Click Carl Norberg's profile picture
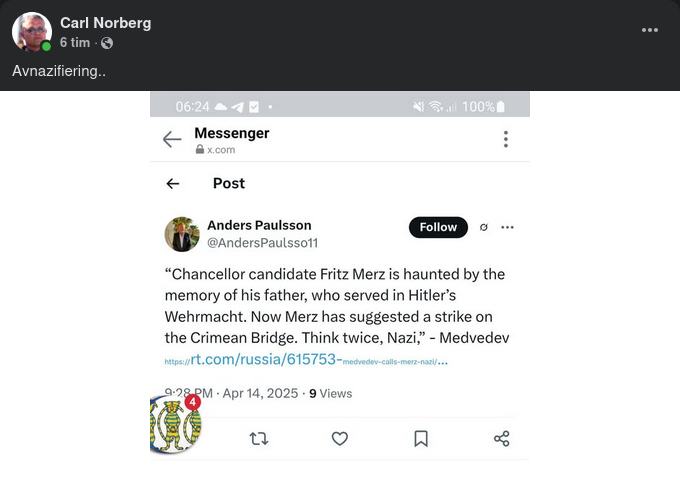Screen dimensions: 680x499 pos(32,32)
